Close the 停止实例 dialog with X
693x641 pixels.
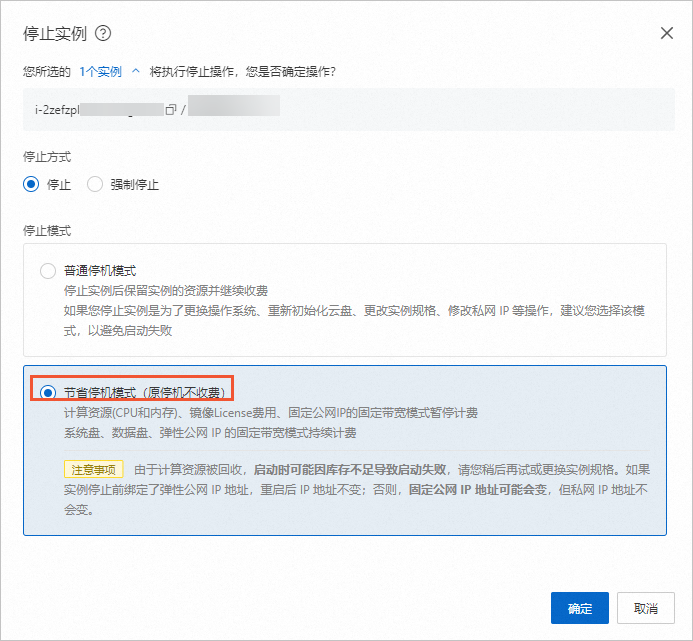pos(667,33)
